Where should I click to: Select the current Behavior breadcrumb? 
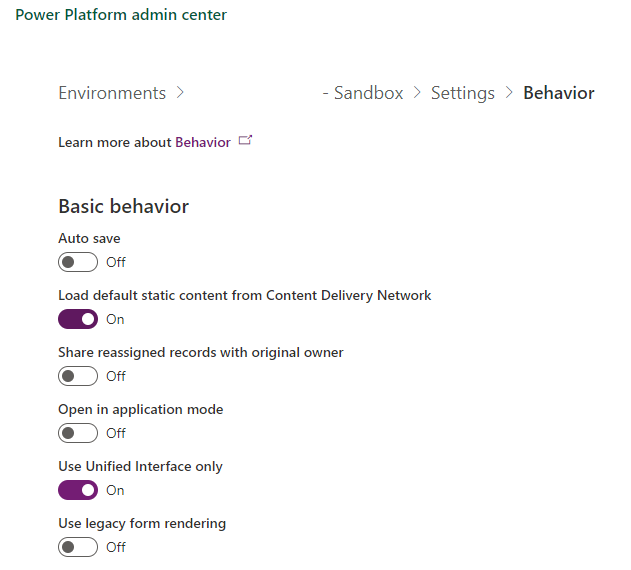click(558, 93)
